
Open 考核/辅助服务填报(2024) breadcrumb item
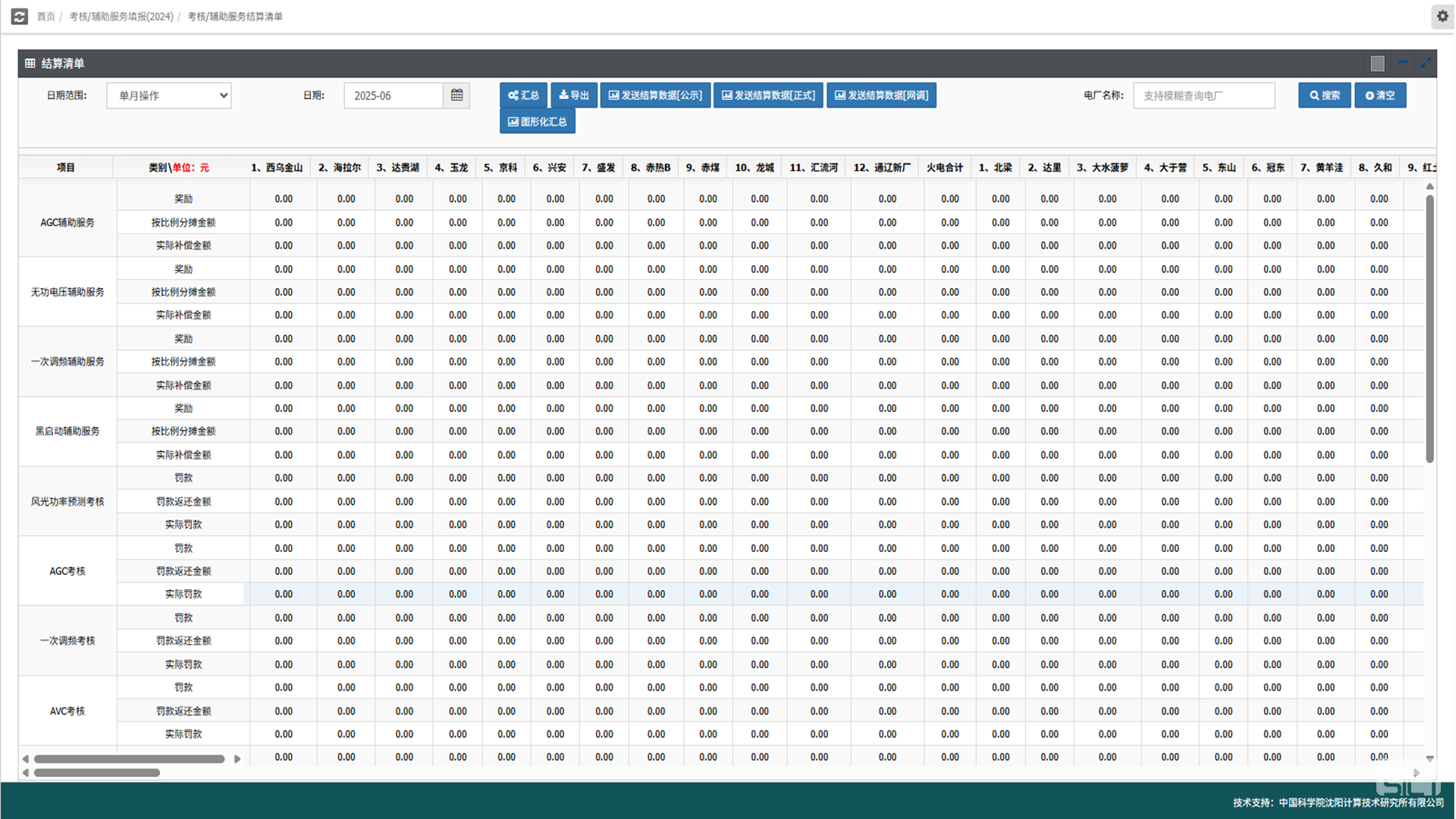(x=121, y=17)
